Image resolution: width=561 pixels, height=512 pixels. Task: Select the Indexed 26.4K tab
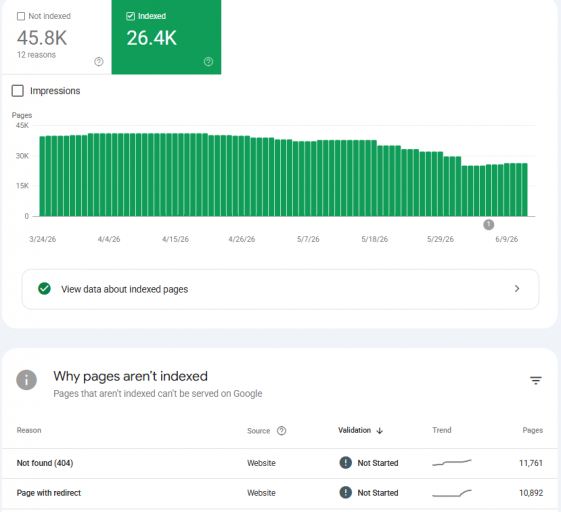pos(166,37)
